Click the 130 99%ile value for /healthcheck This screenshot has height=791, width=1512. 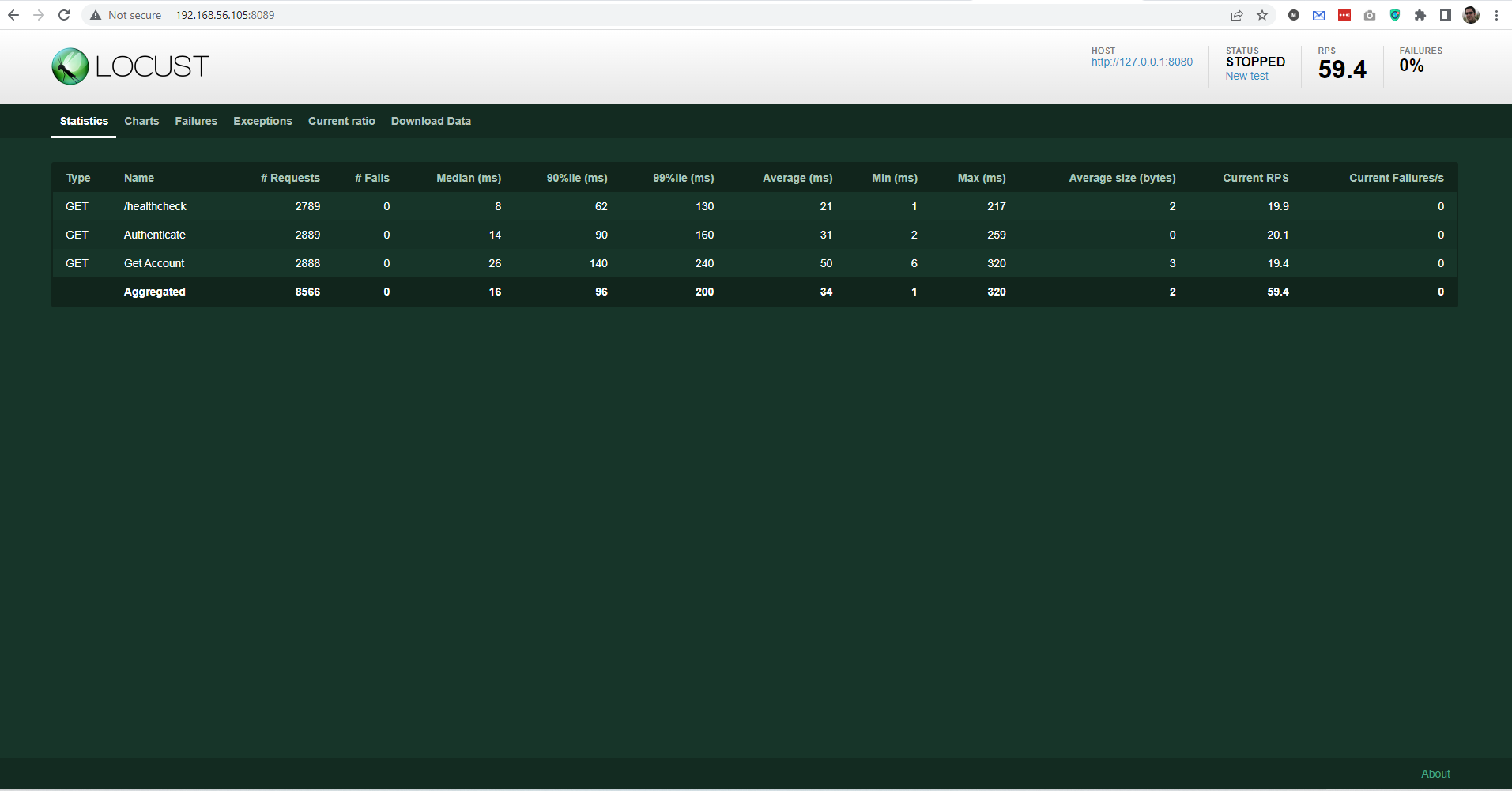click(x=704, y=206)
